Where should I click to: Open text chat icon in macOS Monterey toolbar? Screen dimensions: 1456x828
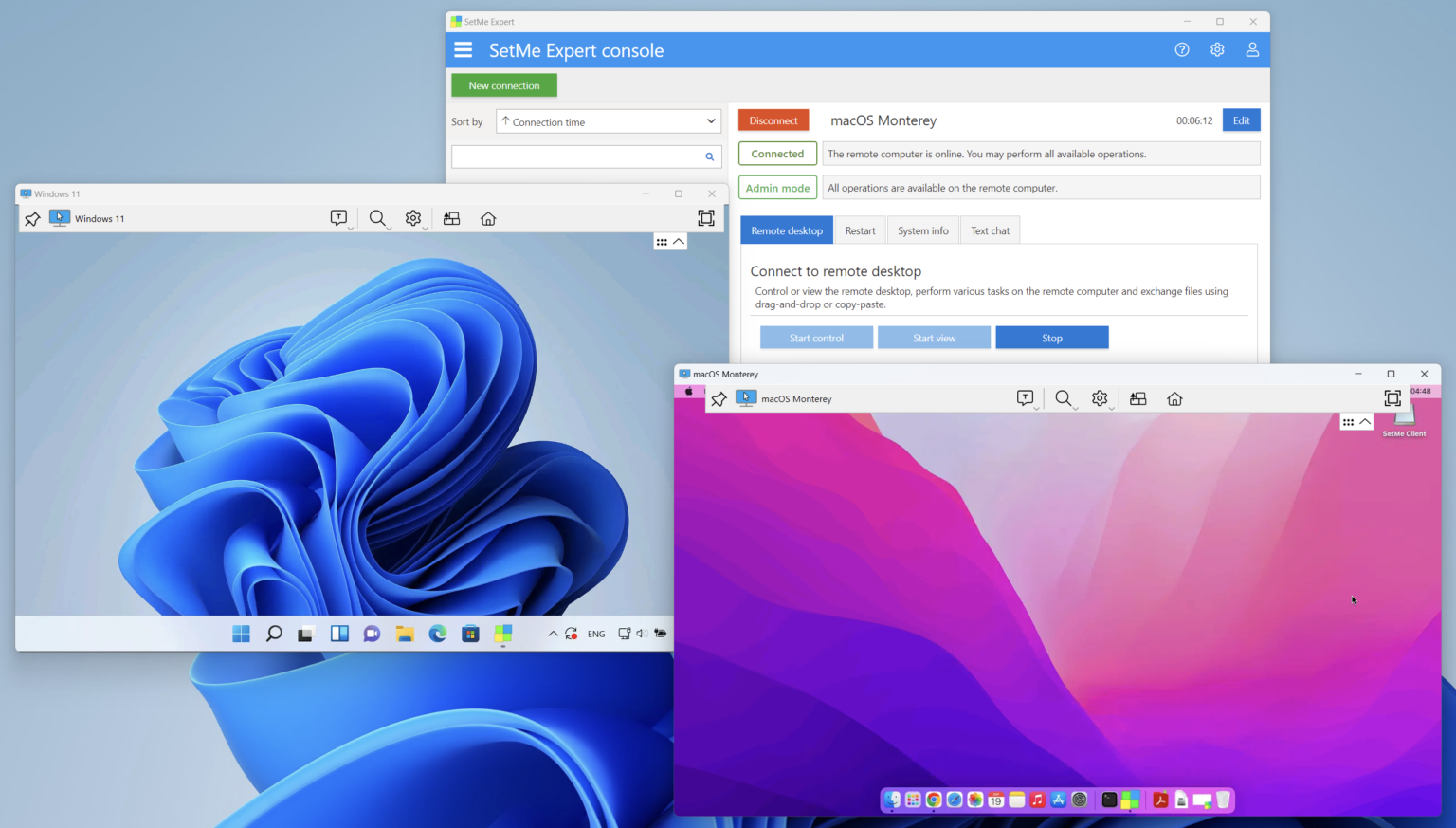tap(1025, 398)
